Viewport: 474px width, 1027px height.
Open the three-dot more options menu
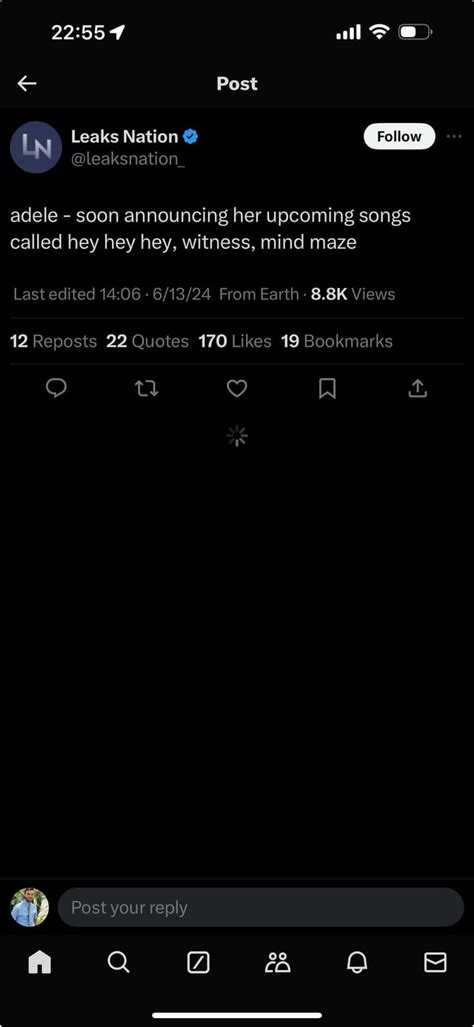click(454, 136)
